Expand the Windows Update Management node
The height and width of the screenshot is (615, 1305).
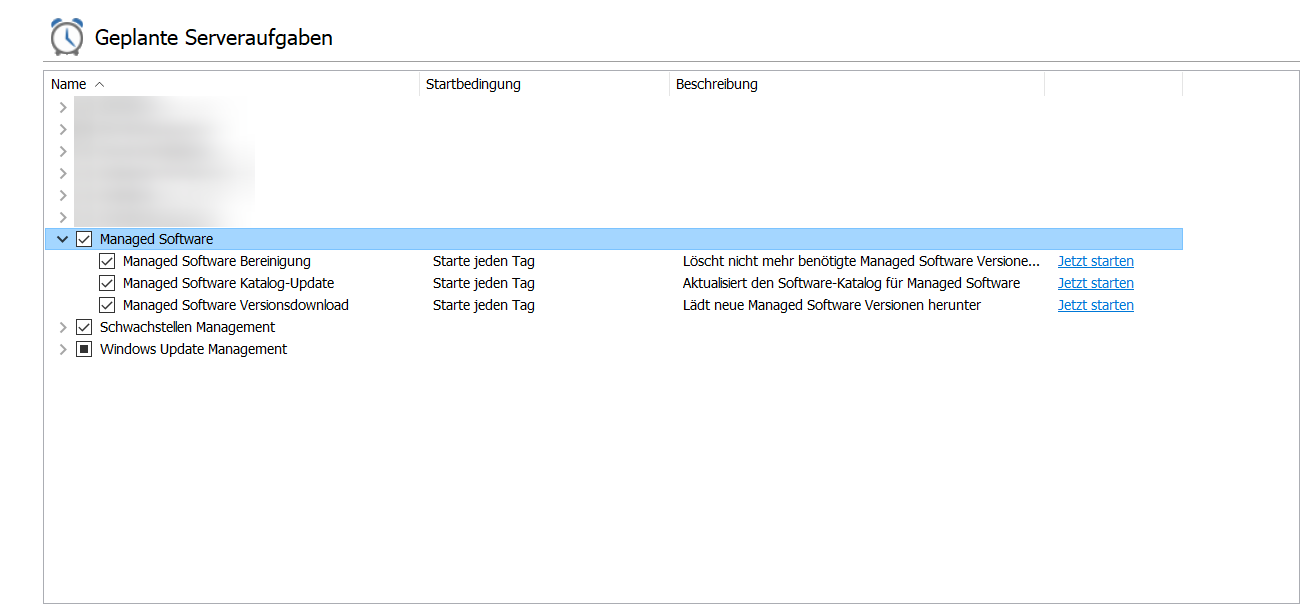[x=63, y=349]
